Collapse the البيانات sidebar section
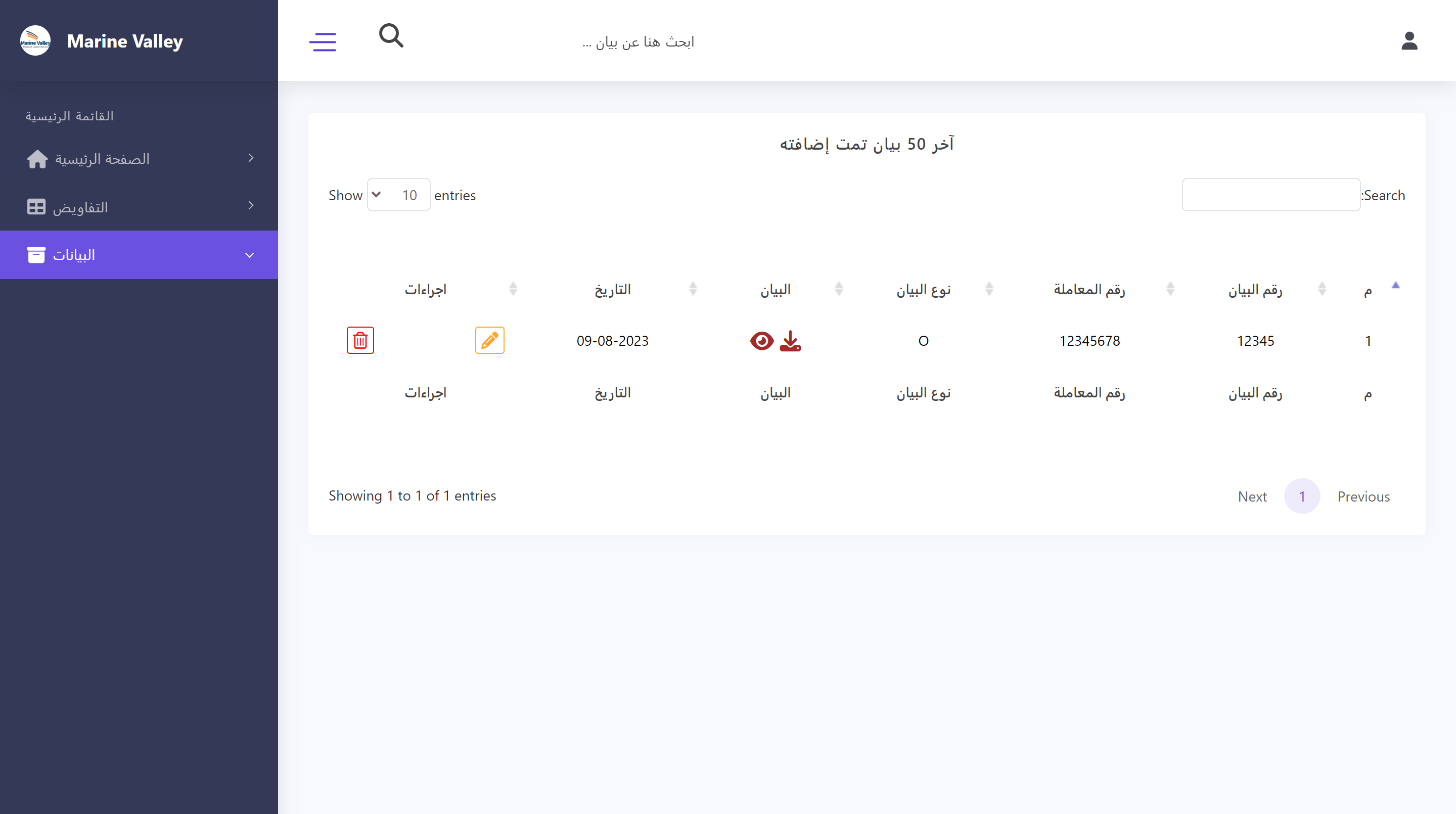 (249, 255)
